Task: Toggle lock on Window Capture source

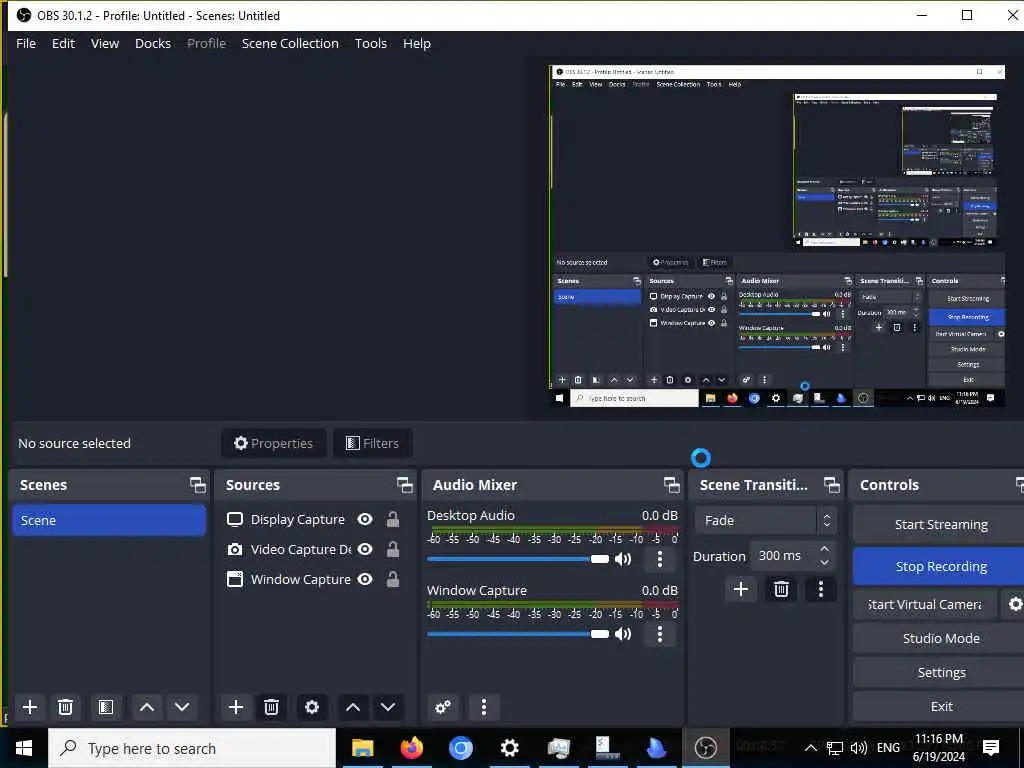Action: [392, 579]
